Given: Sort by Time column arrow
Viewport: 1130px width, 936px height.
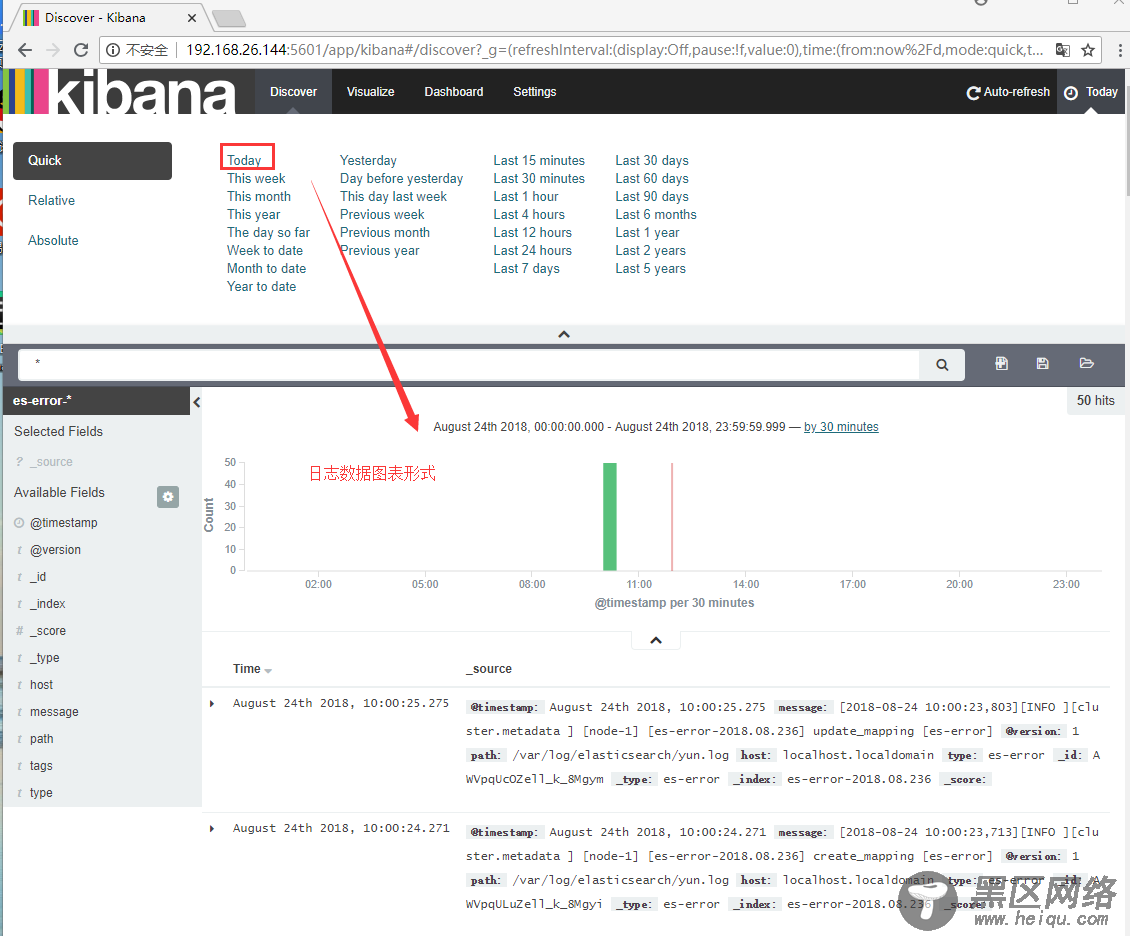Looking at the screenshot, I should (x=268, y=671).
